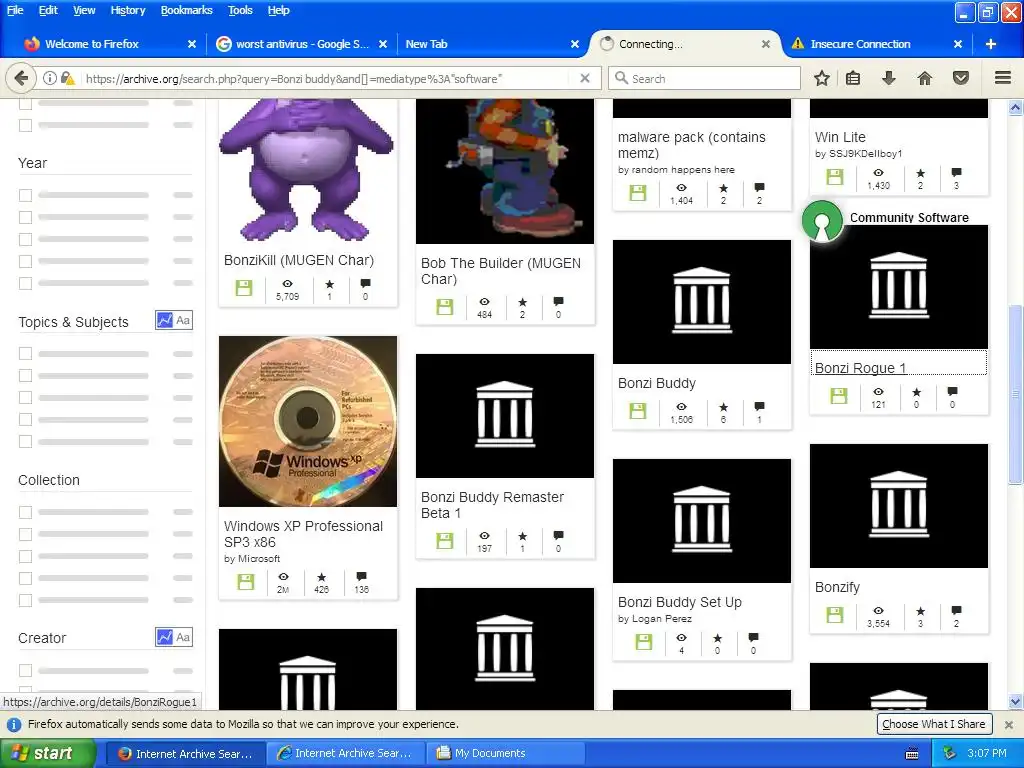Click the reviews comment icon under Win Lite
This screenshot has width=1024, height=768.
point(956,172)
